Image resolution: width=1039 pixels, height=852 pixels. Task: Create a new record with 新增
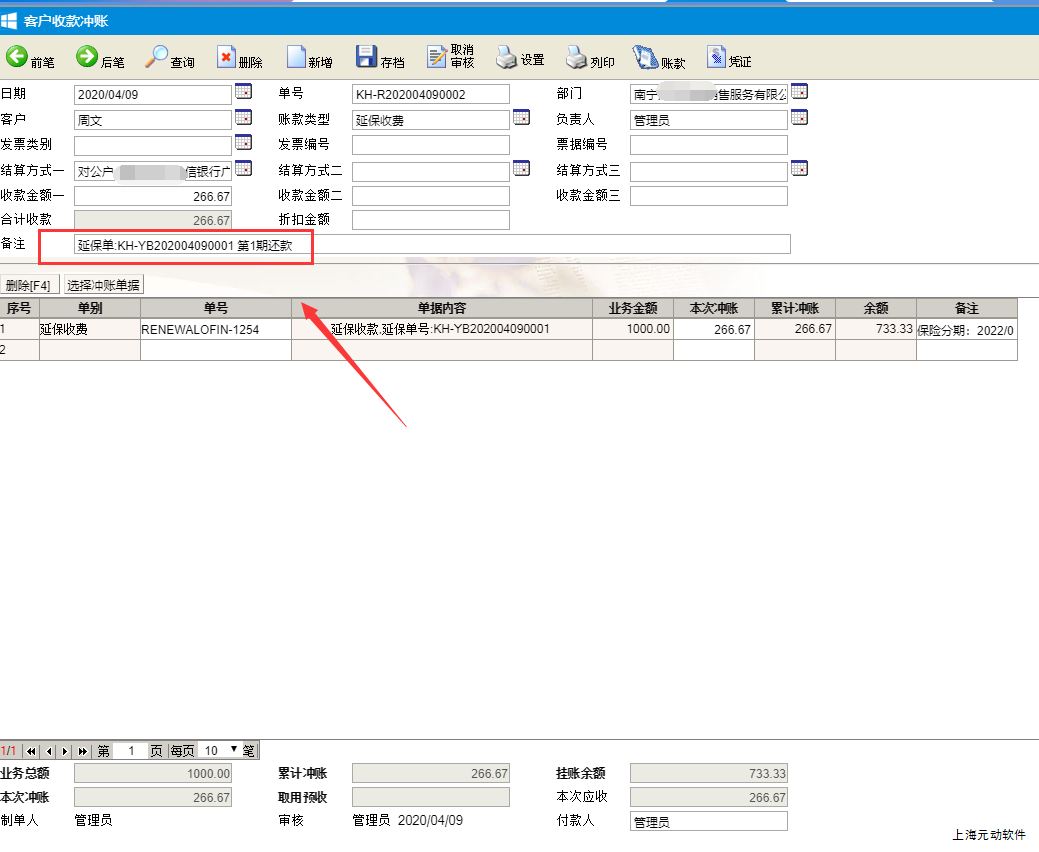[x=309, y=59]
